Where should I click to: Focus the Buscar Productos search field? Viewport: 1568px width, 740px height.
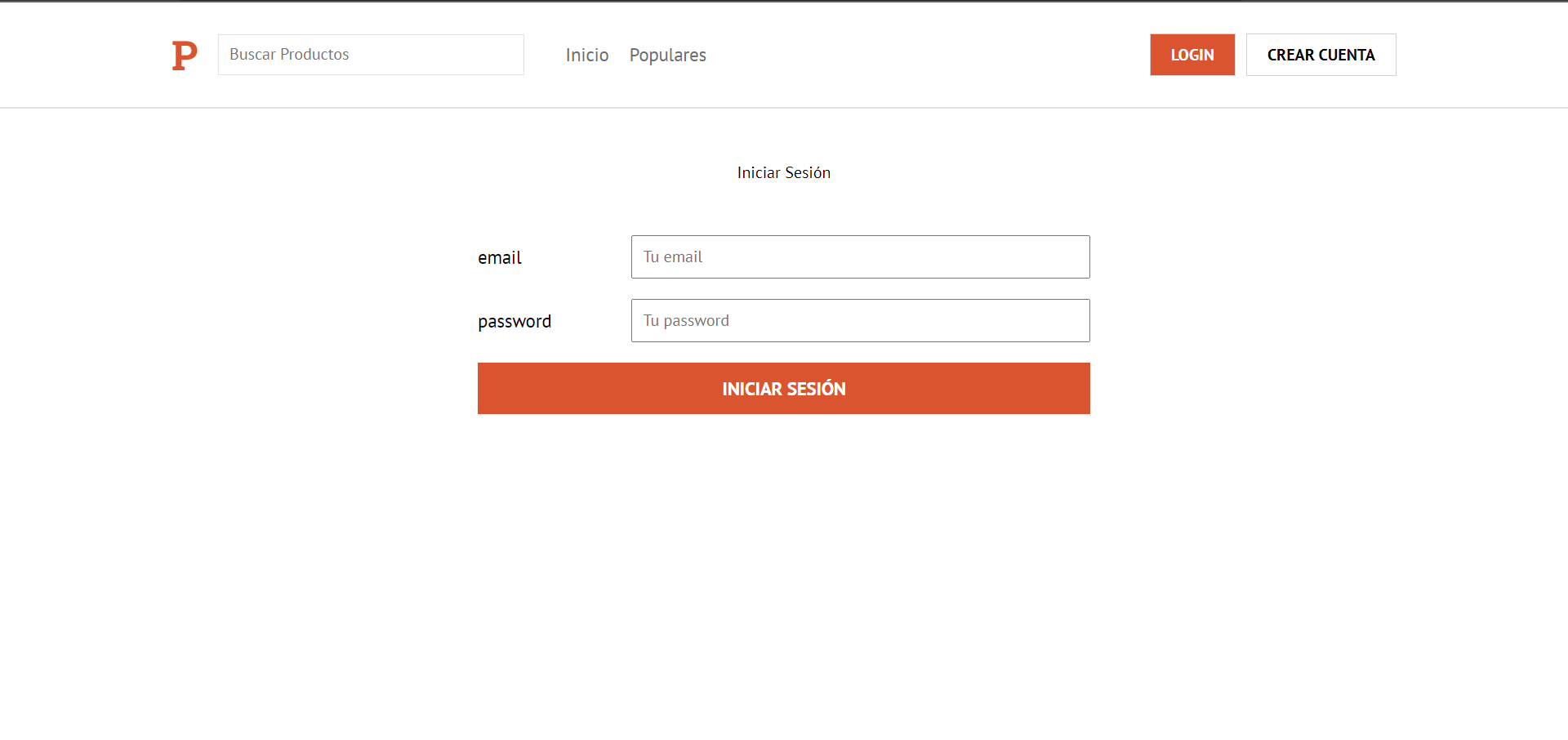[x=371, y=55]
